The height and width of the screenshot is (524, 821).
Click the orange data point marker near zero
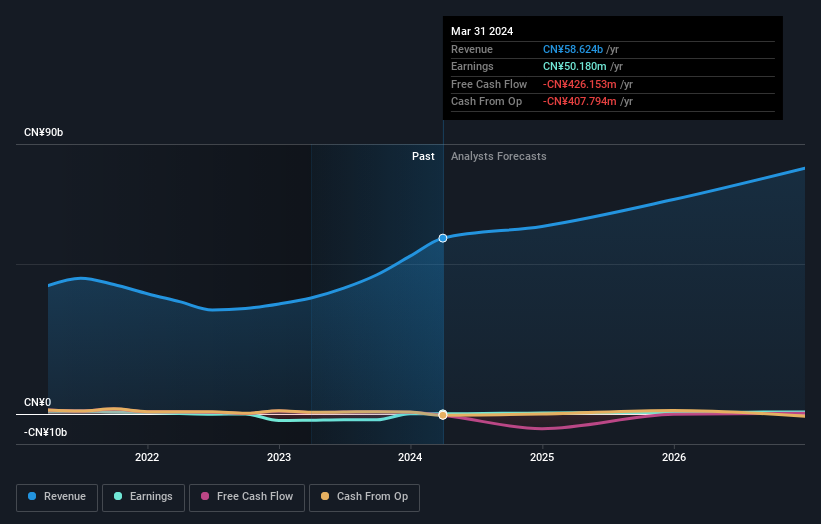click(443, 415)
